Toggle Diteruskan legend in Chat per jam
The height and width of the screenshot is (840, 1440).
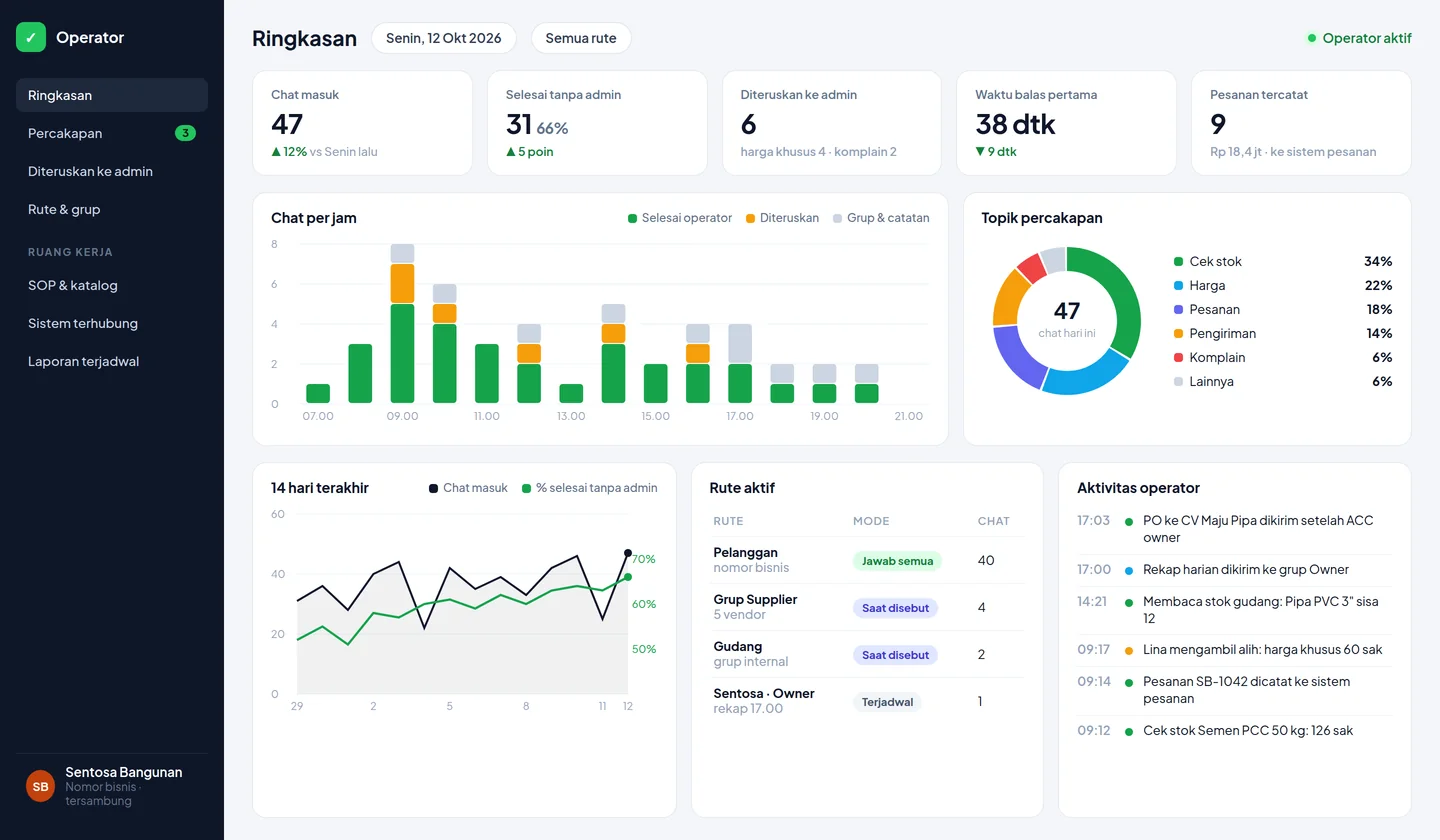782,218
